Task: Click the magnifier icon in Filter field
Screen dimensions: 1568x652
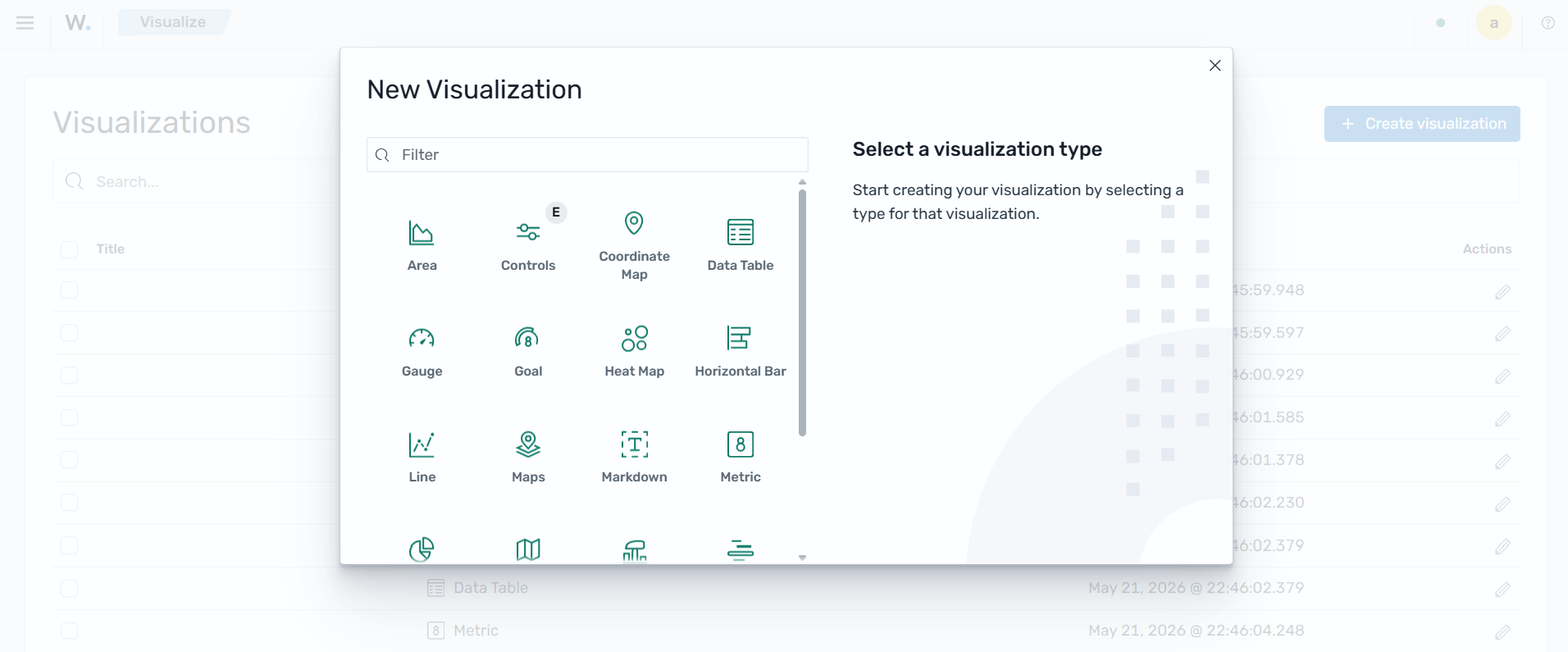Action: click(382, 155)
